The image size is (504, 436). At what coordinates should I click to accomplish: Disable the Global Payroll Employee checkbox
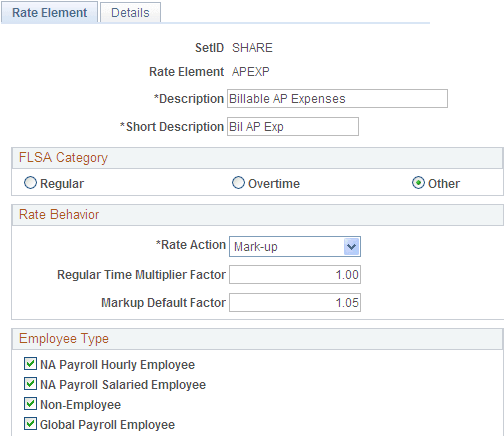click(30, 424)
